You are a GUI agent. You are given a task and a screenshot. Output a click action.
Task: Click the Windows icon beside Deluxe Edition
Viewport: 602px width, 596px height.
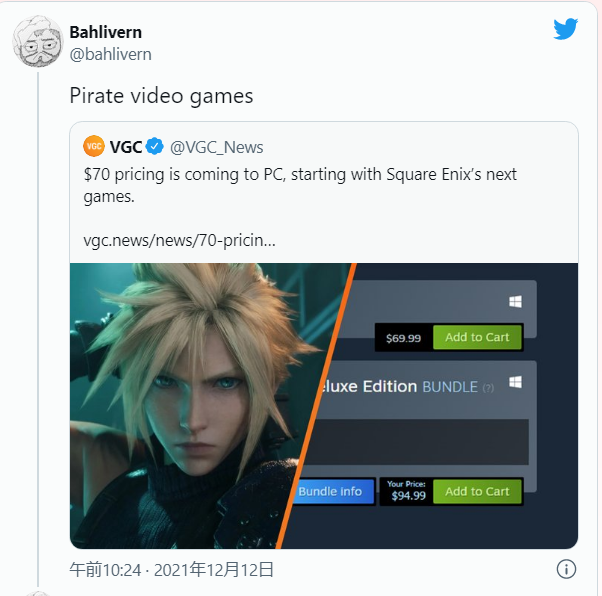pos(515,382)
